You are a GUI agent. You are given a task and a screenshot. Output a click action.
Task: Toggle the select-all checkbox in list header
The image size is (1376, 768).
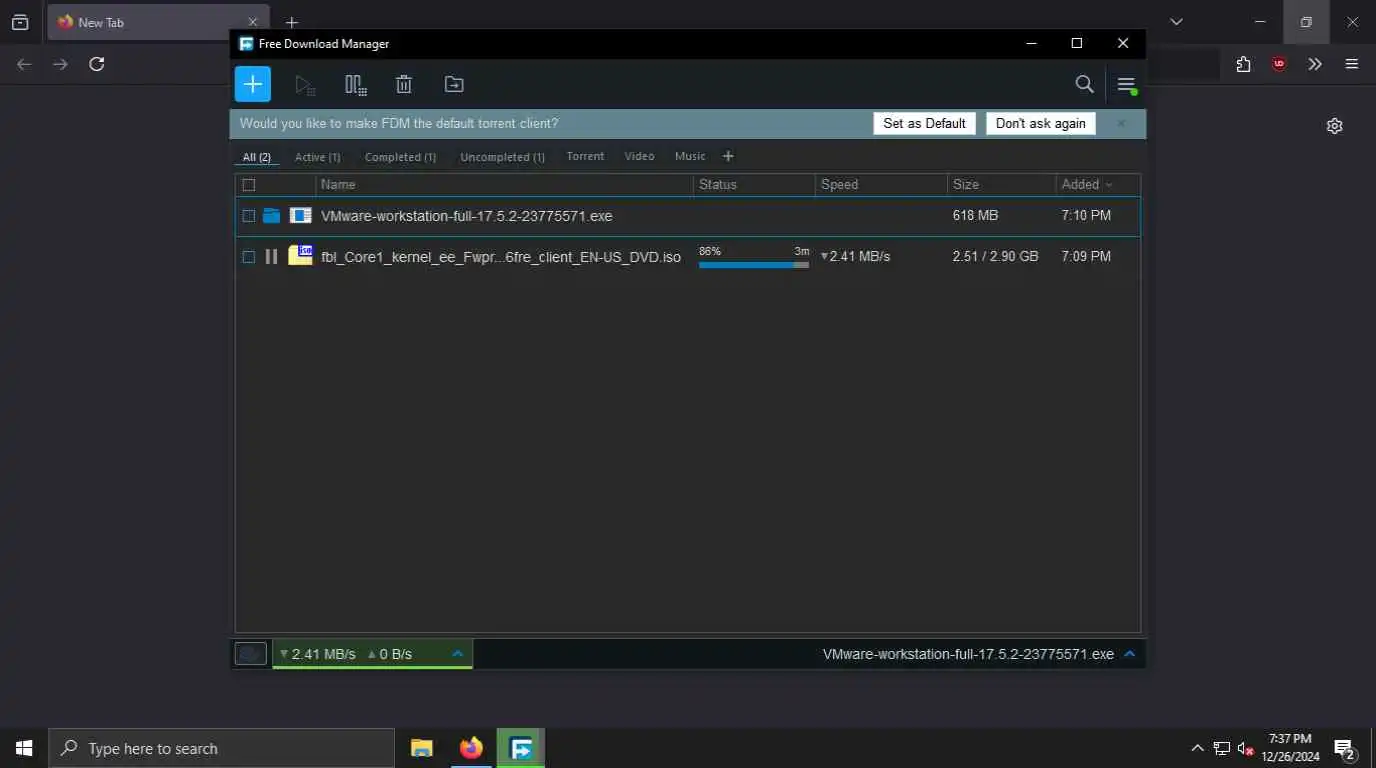(249, 185)
